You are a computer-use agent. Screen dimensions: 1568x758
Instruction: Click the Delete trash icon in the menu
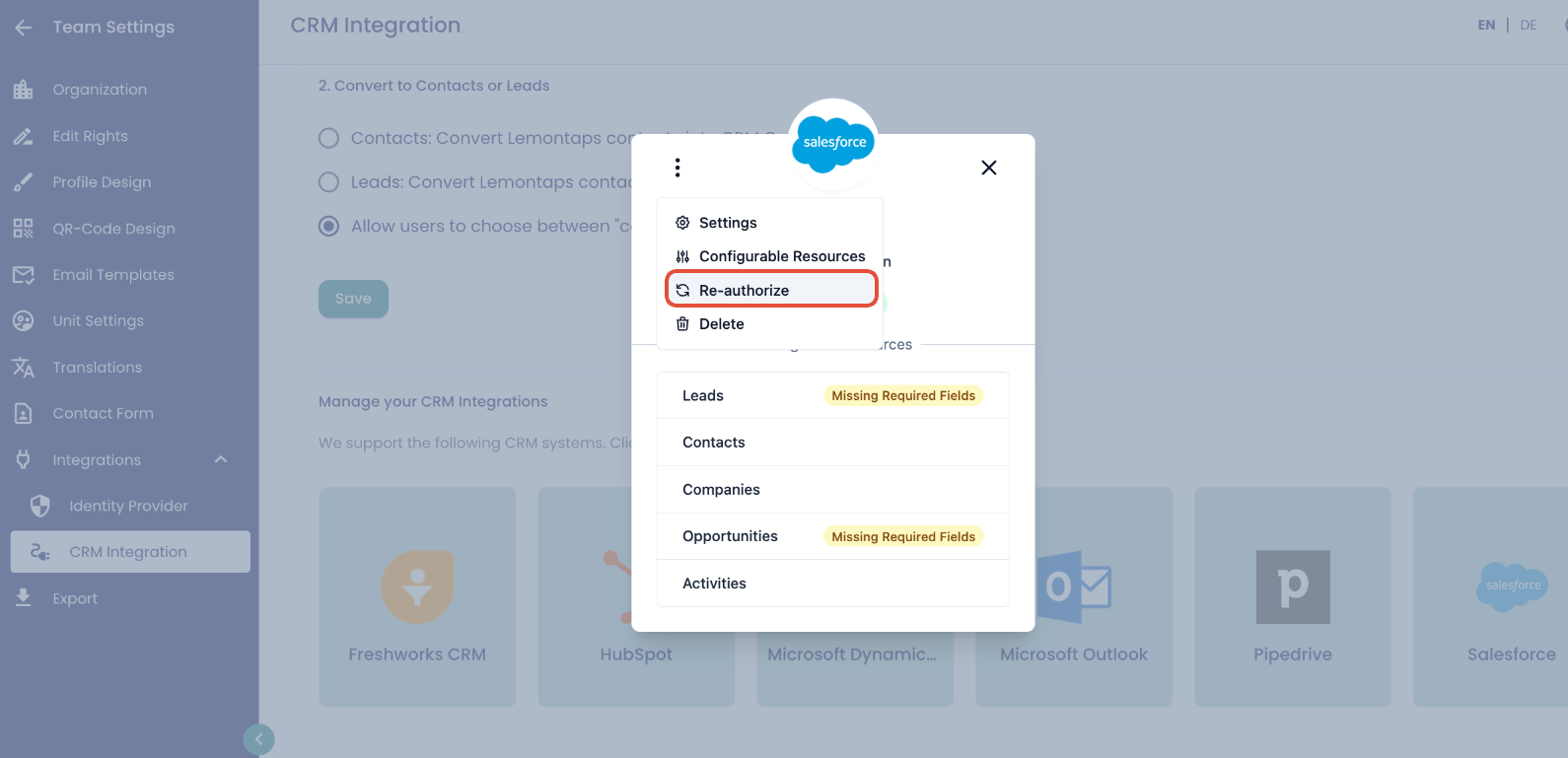[682, 324]
